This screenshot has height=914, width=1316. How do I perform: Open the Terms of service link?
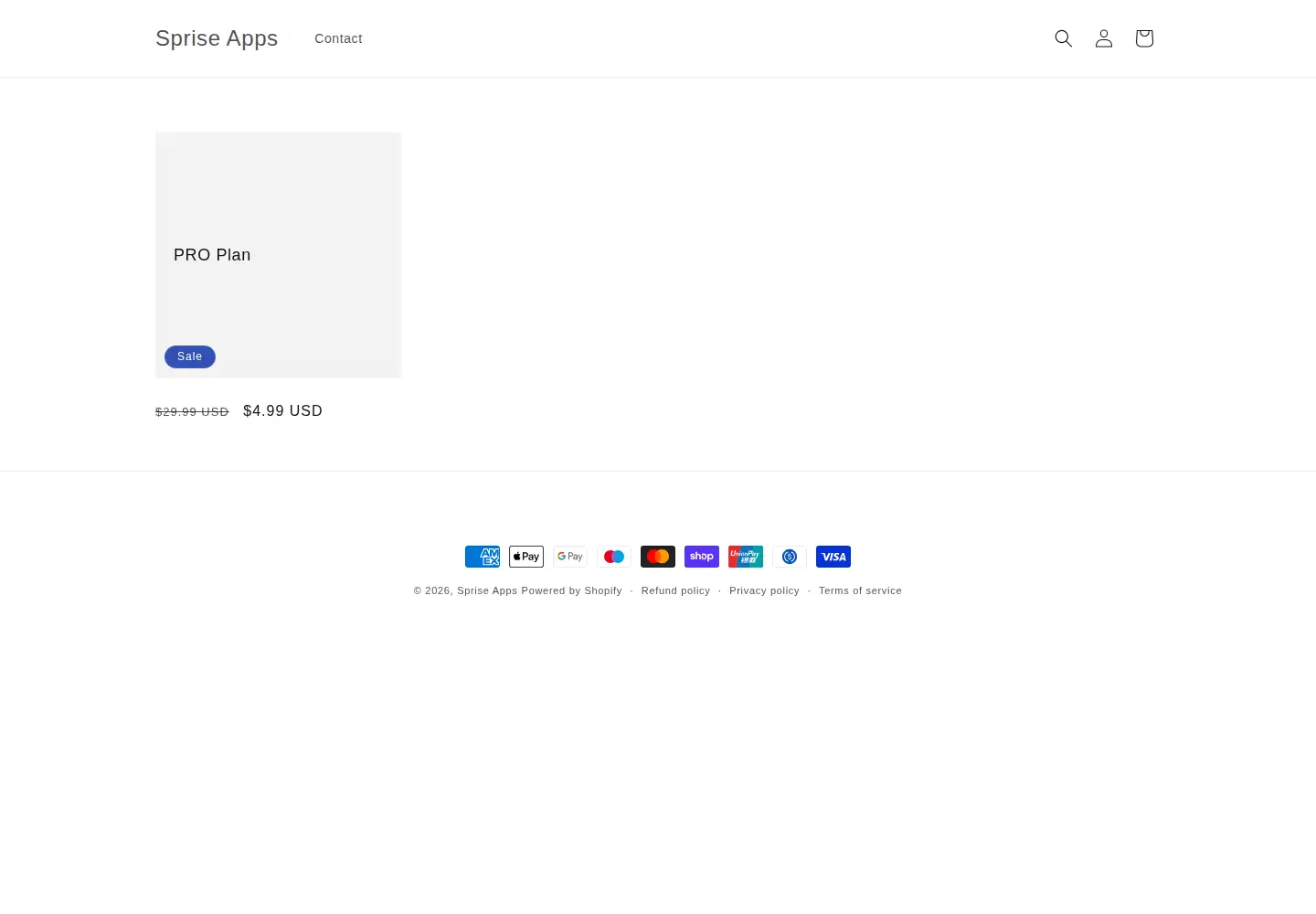860,590
